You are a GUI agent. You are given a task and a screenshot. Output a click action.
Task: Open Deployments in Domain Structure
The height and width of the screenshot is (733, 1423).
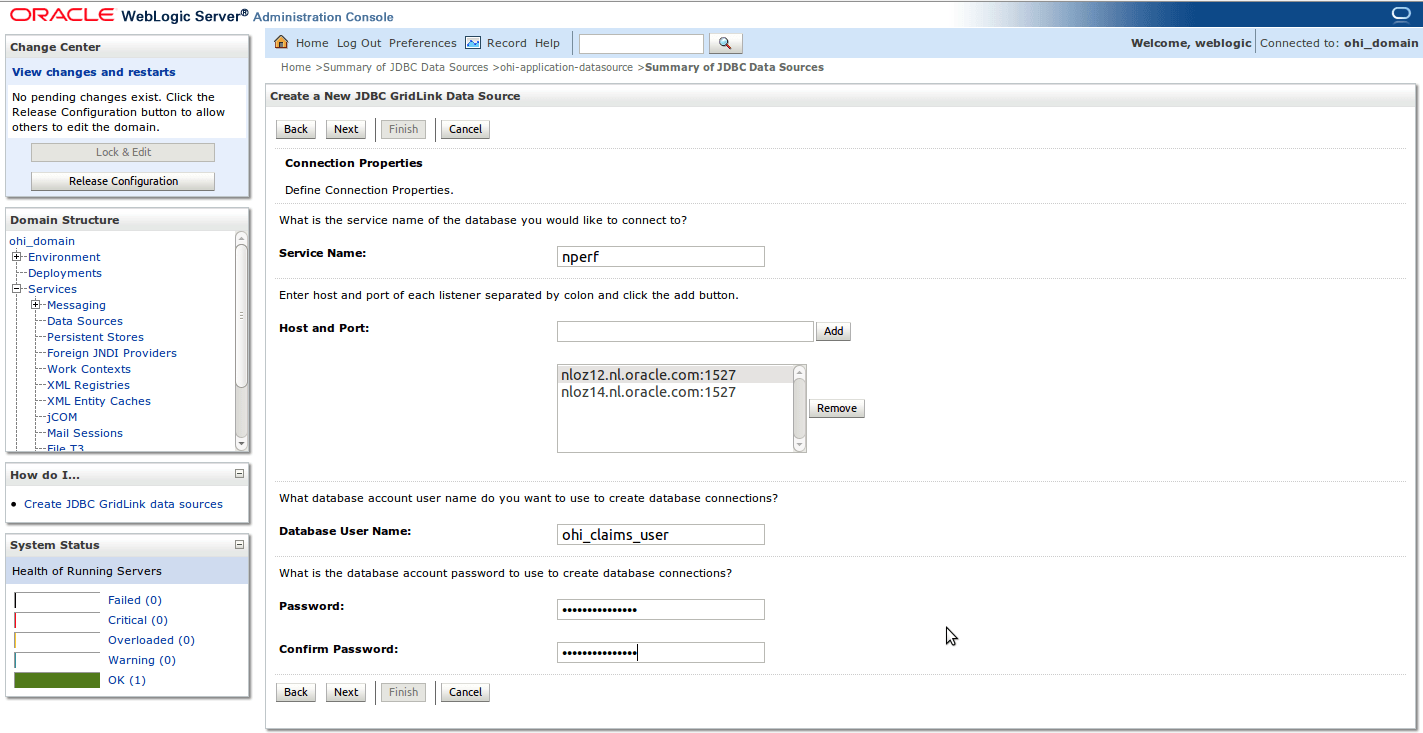65,273
